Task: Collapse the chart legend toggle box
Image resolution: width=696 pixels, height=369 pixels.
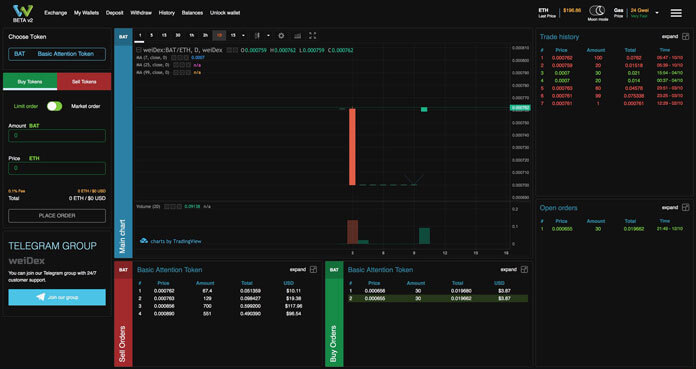Action: pyautogui.click(x=139, y=50)
